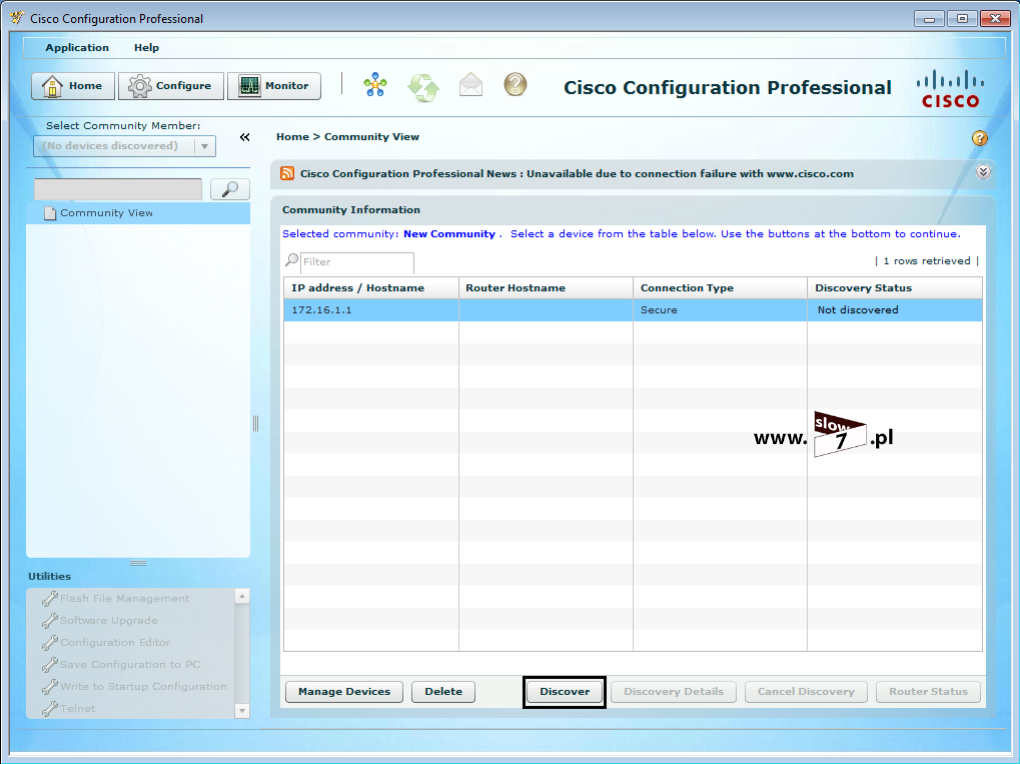
Task: Open the Configure toolbar button
Action: click(x=171, y=86)
